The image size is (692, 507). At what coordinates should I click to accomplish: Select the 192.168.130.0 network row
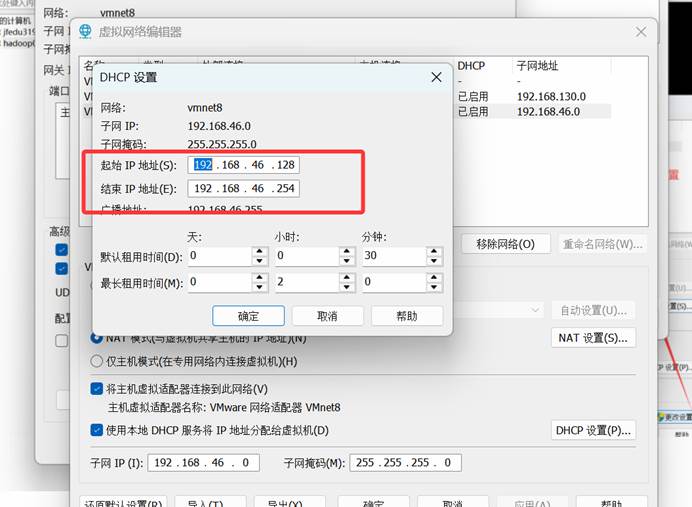click(551, 96)
